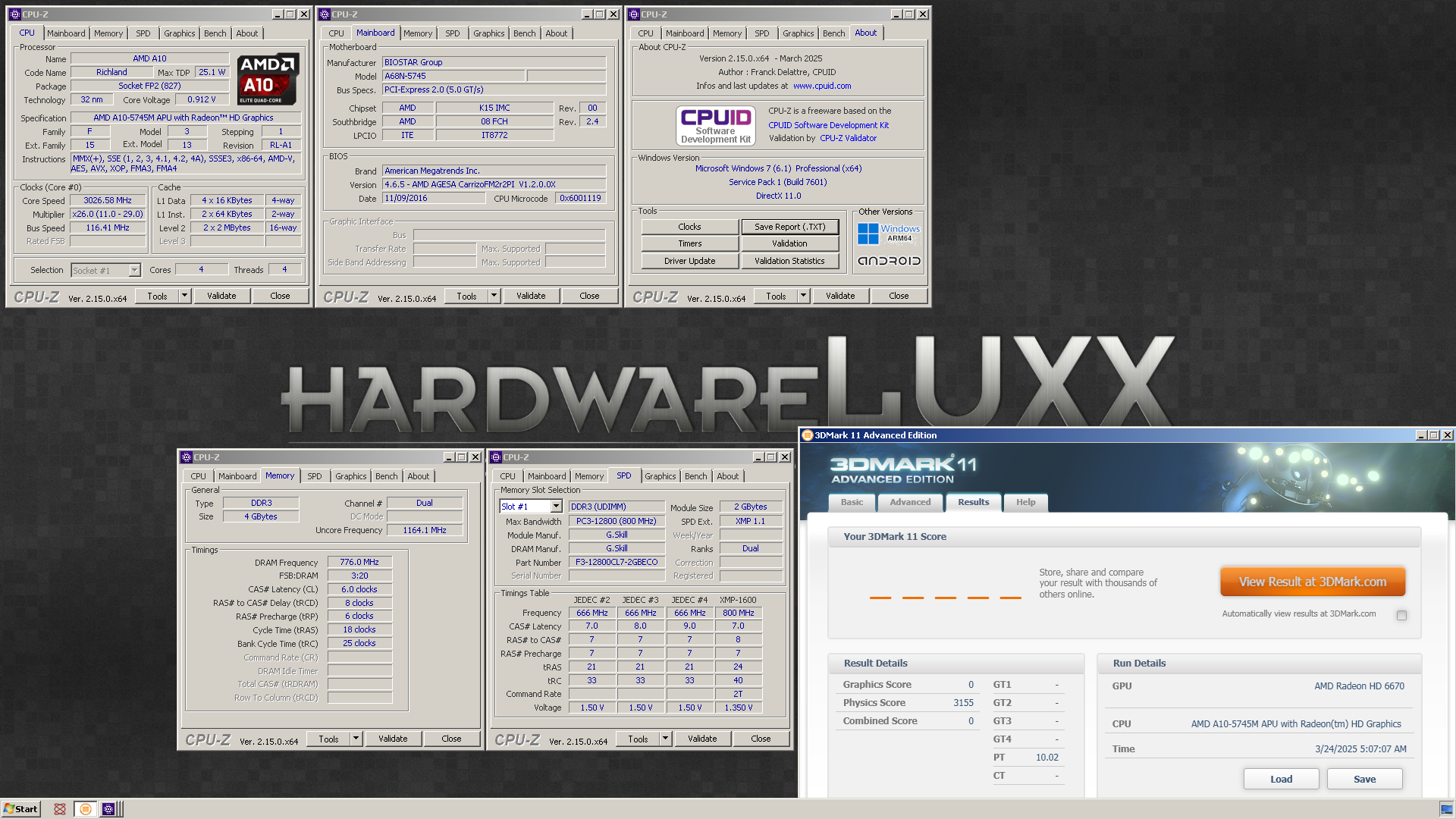Open the Windows Start button
The image size is (1456, 819).
(x=20, y=809)
